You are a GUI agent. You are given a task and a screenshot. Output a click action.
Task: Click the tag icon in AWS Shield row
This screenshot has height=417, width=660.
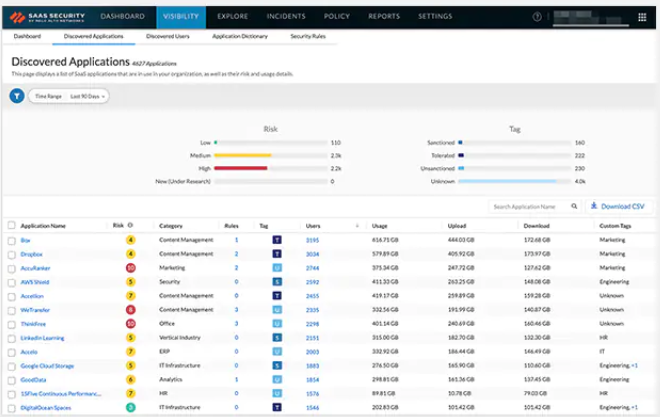tap(277, 282)
